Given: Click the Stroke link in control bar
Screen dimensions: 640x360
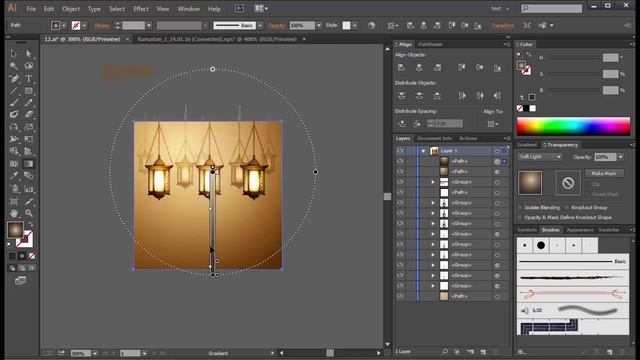Looking at the screenshot, I should [x=102, y=25].
